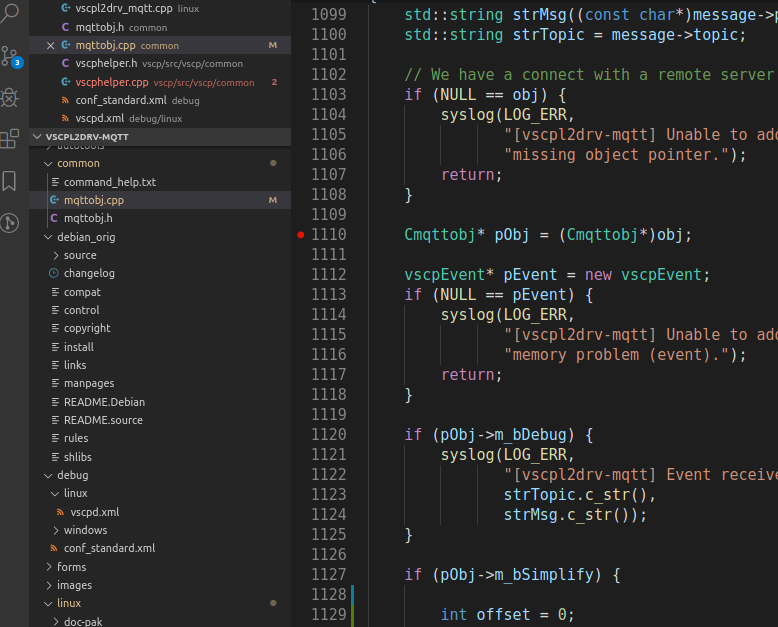Expand the forms folder

[48, 567]
